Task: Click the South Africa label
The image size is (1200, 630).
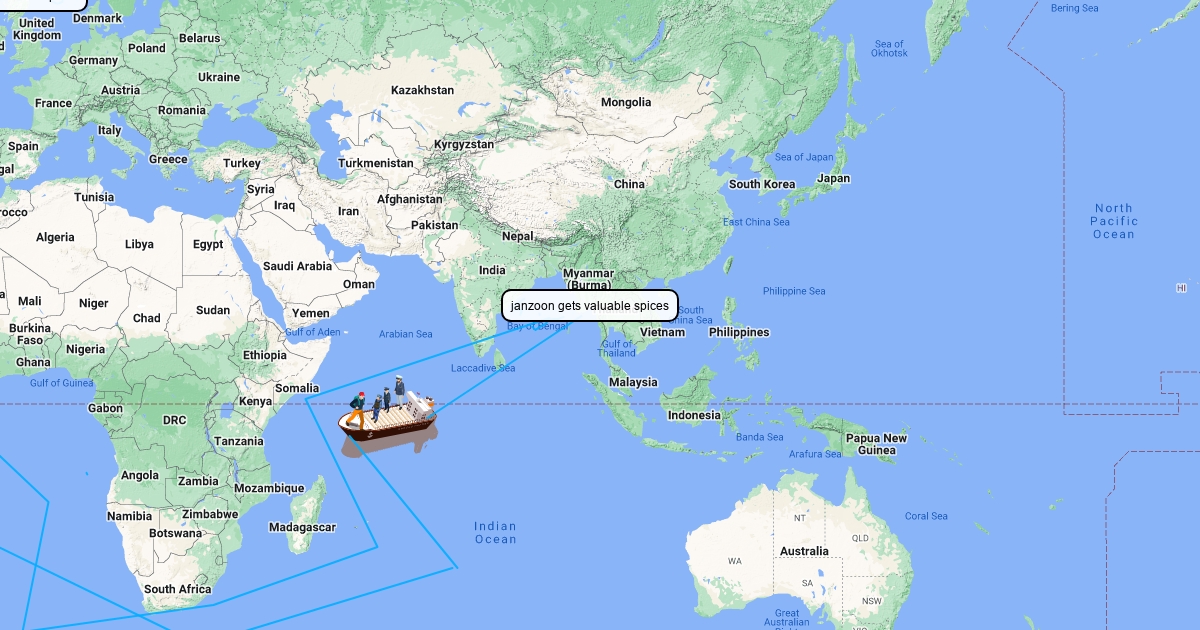Action: (177, 589)
